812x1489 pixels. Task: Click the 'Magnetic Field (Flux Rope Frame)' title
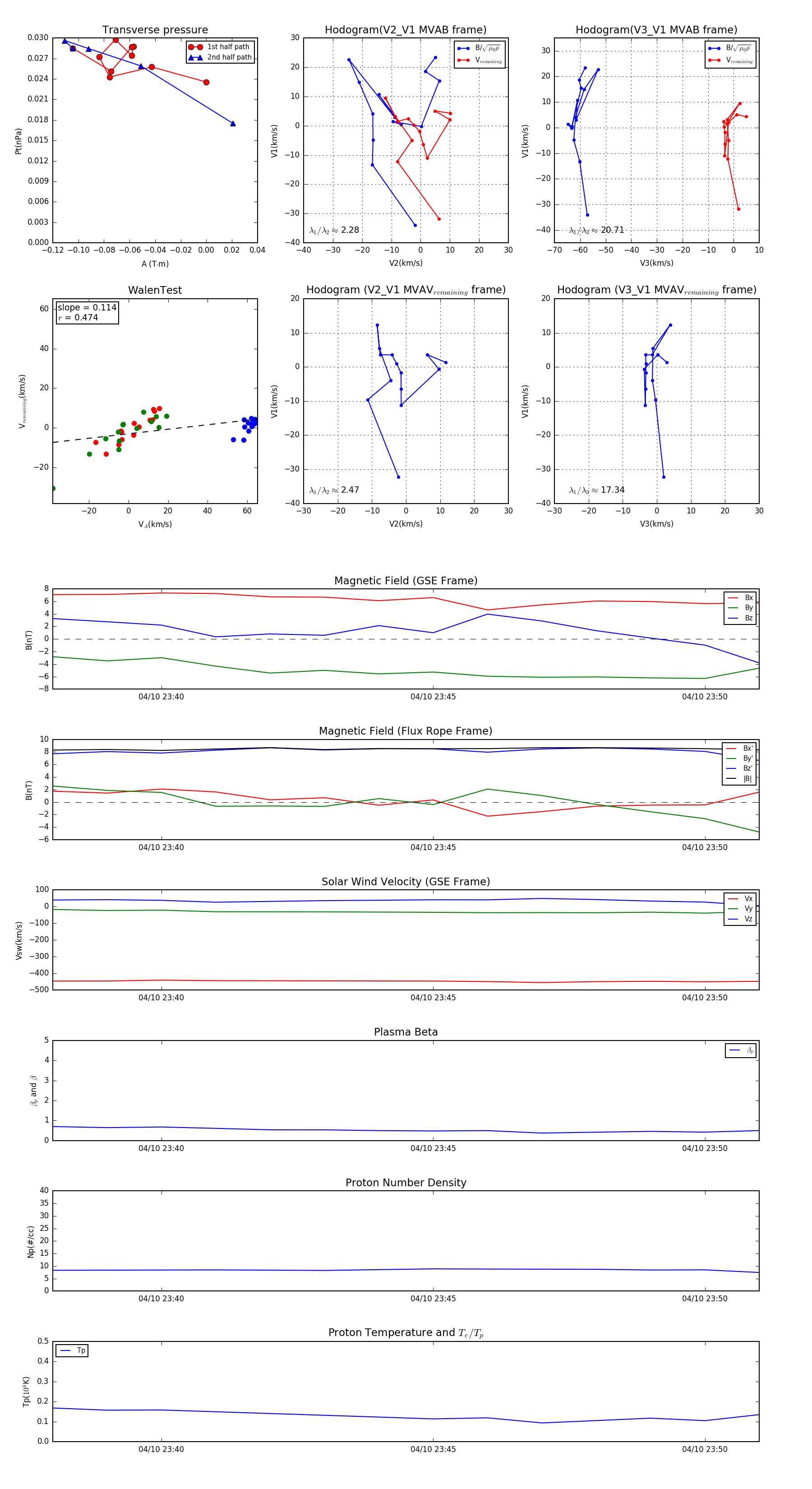click(406, 731)
